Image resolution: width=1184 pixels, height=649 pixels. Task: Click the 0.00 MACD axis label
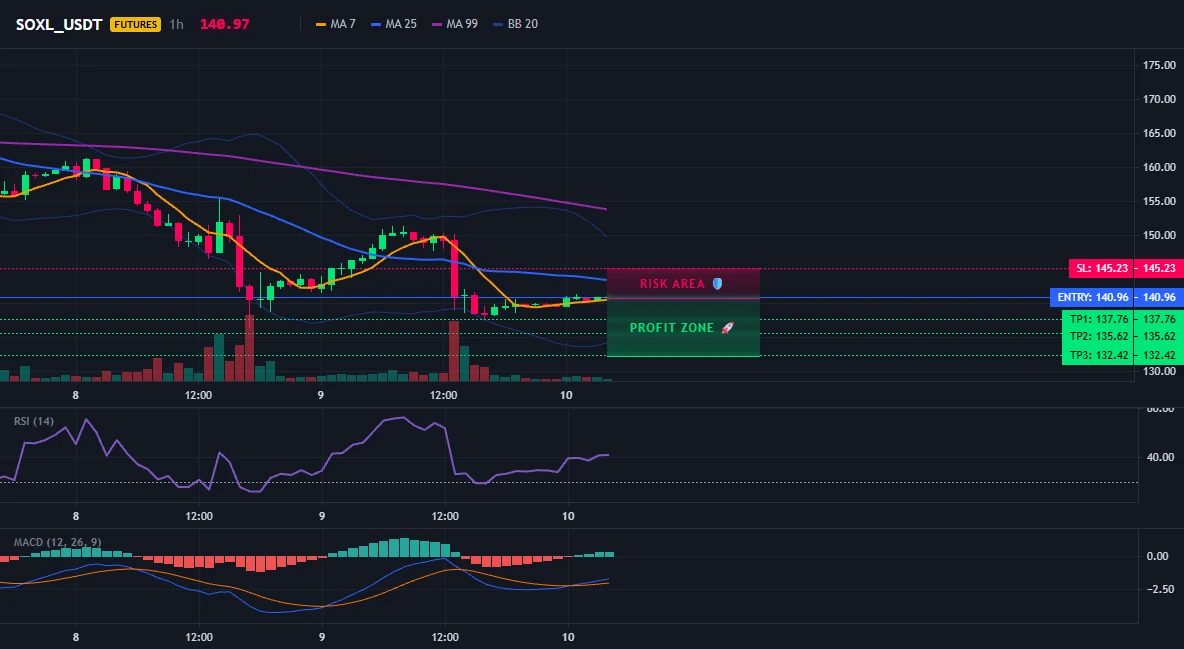(x=1158, y=556)
